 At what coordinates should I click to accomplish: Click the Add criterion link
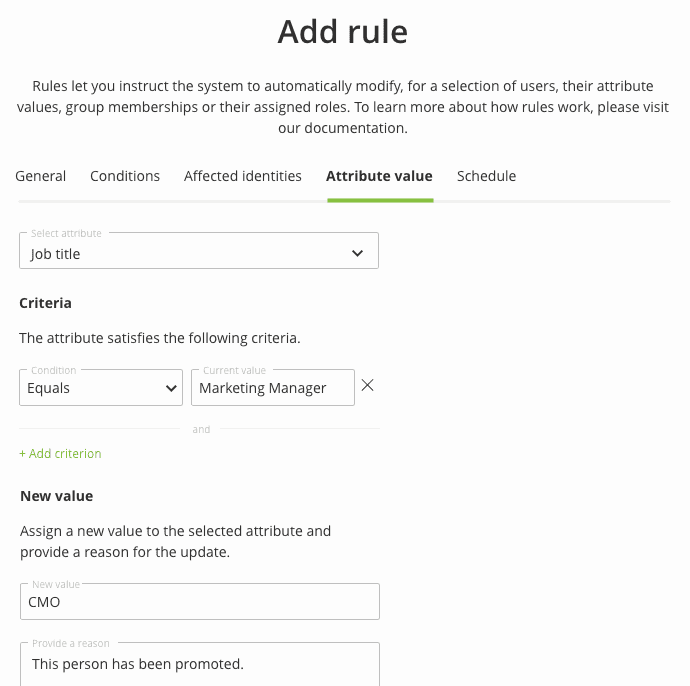click(60, 454)
